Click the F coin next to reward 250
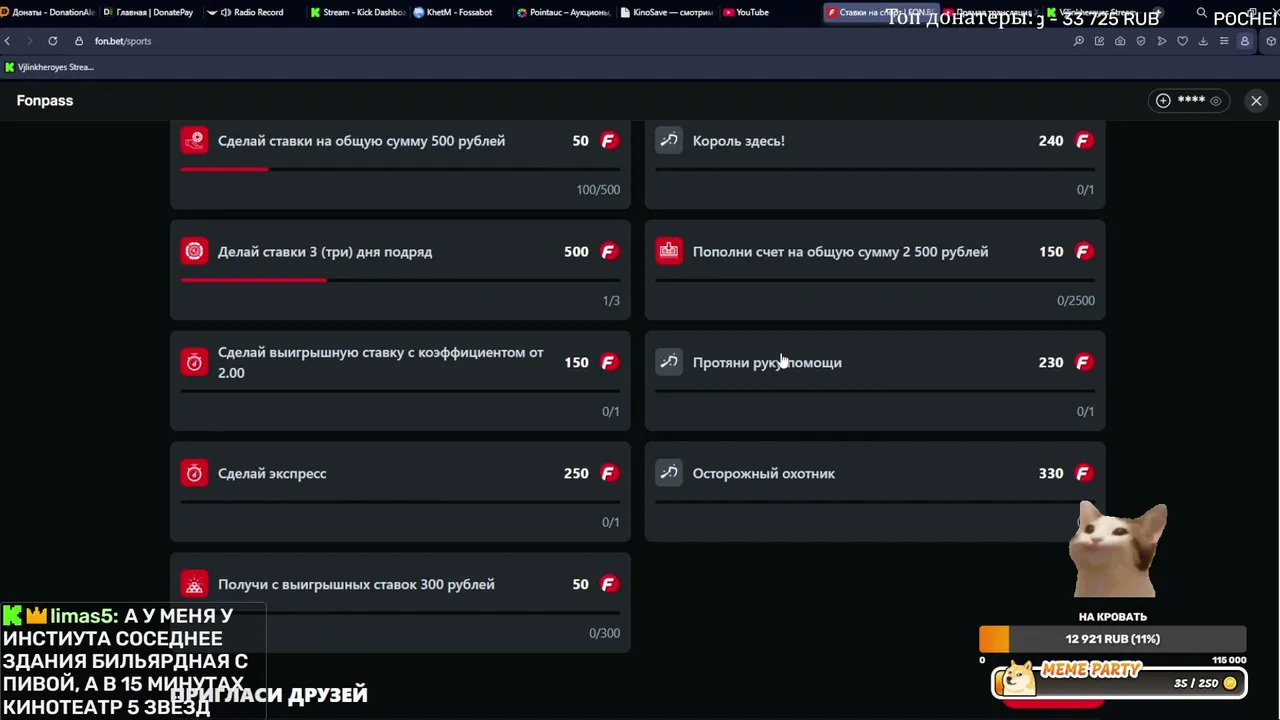 (608, 474)
